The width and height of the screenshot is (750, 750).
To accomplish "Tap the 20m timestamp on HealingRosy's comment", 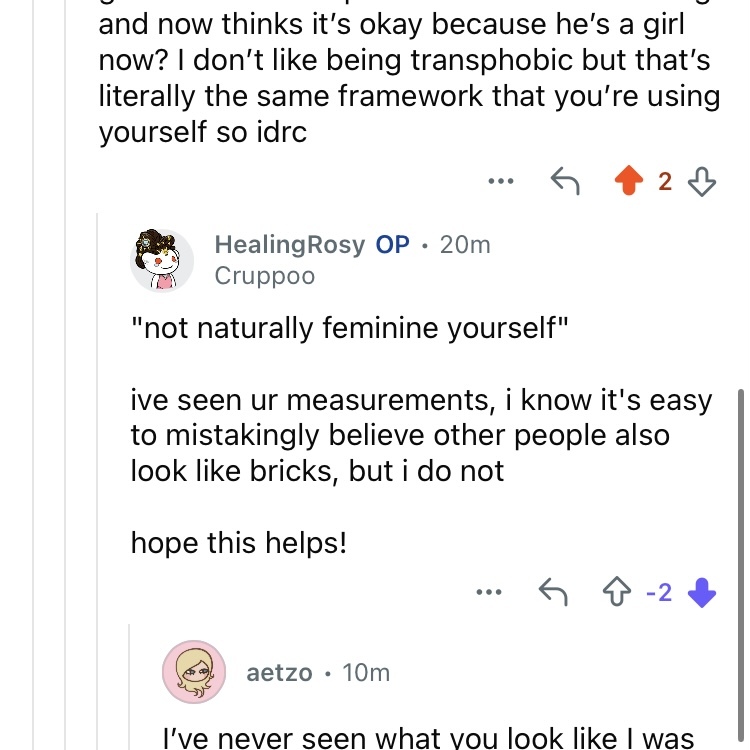I will coord(465,245).
